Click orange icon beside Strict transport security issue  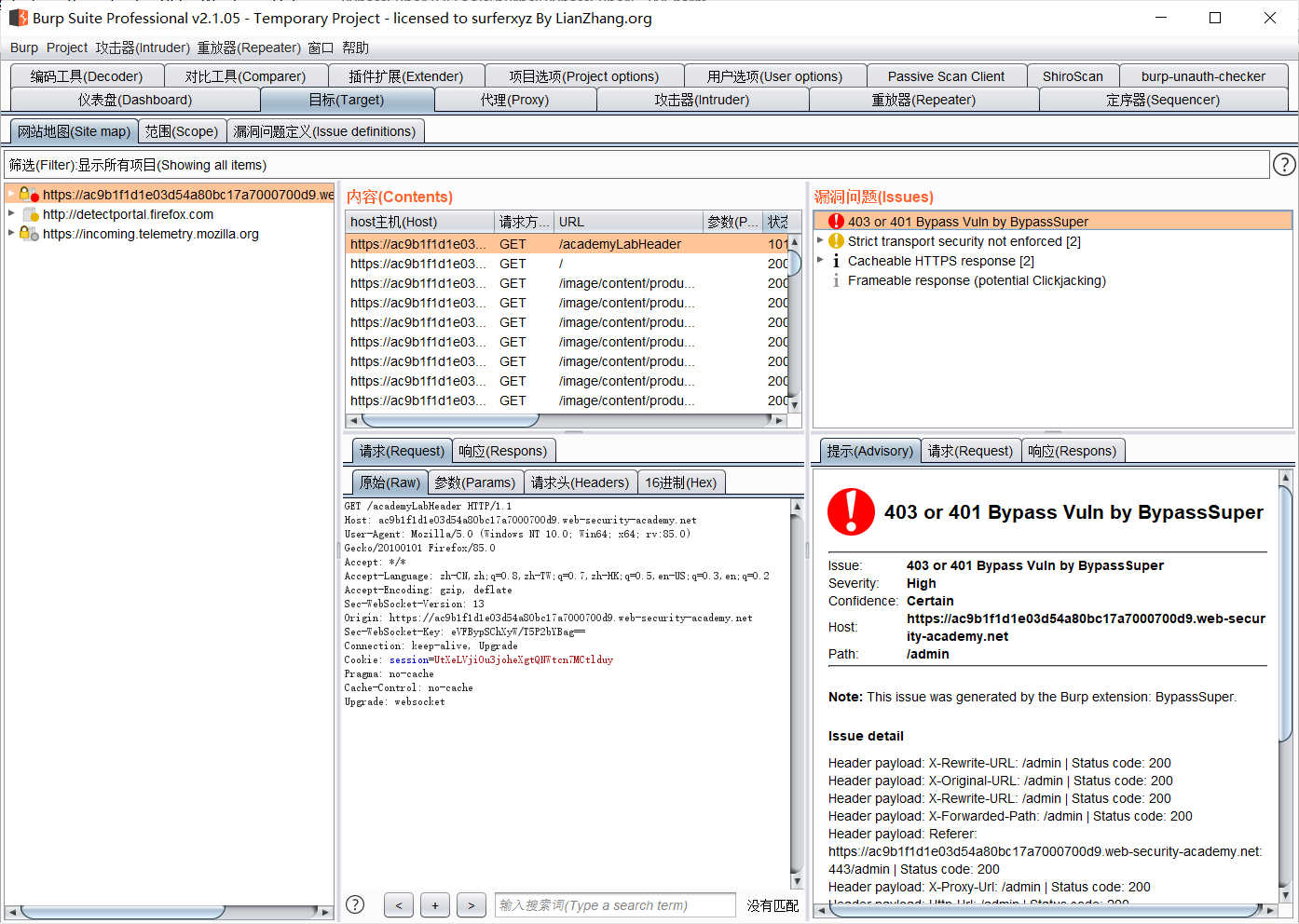coord(836,241)
